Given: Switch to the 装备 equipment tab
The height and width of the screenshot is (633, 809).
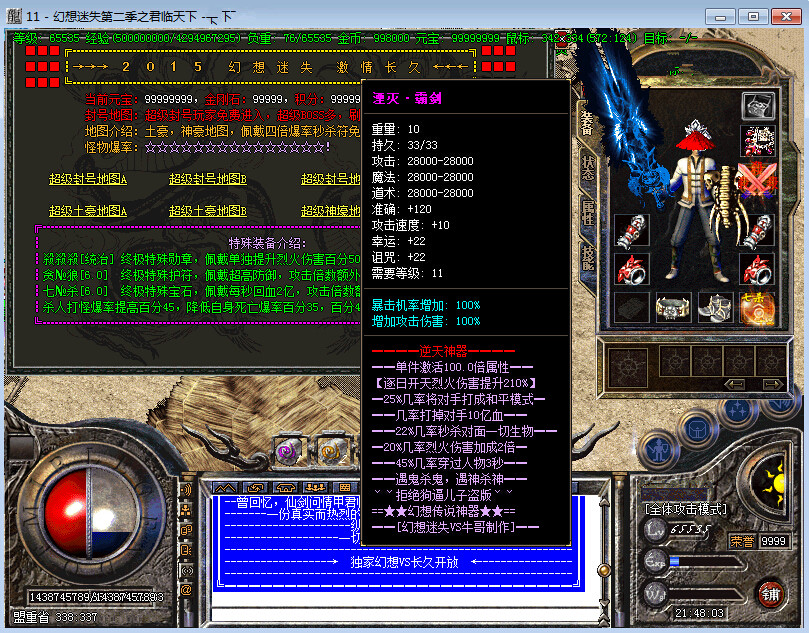Looking at the screenshot, I should click(587, 123).
